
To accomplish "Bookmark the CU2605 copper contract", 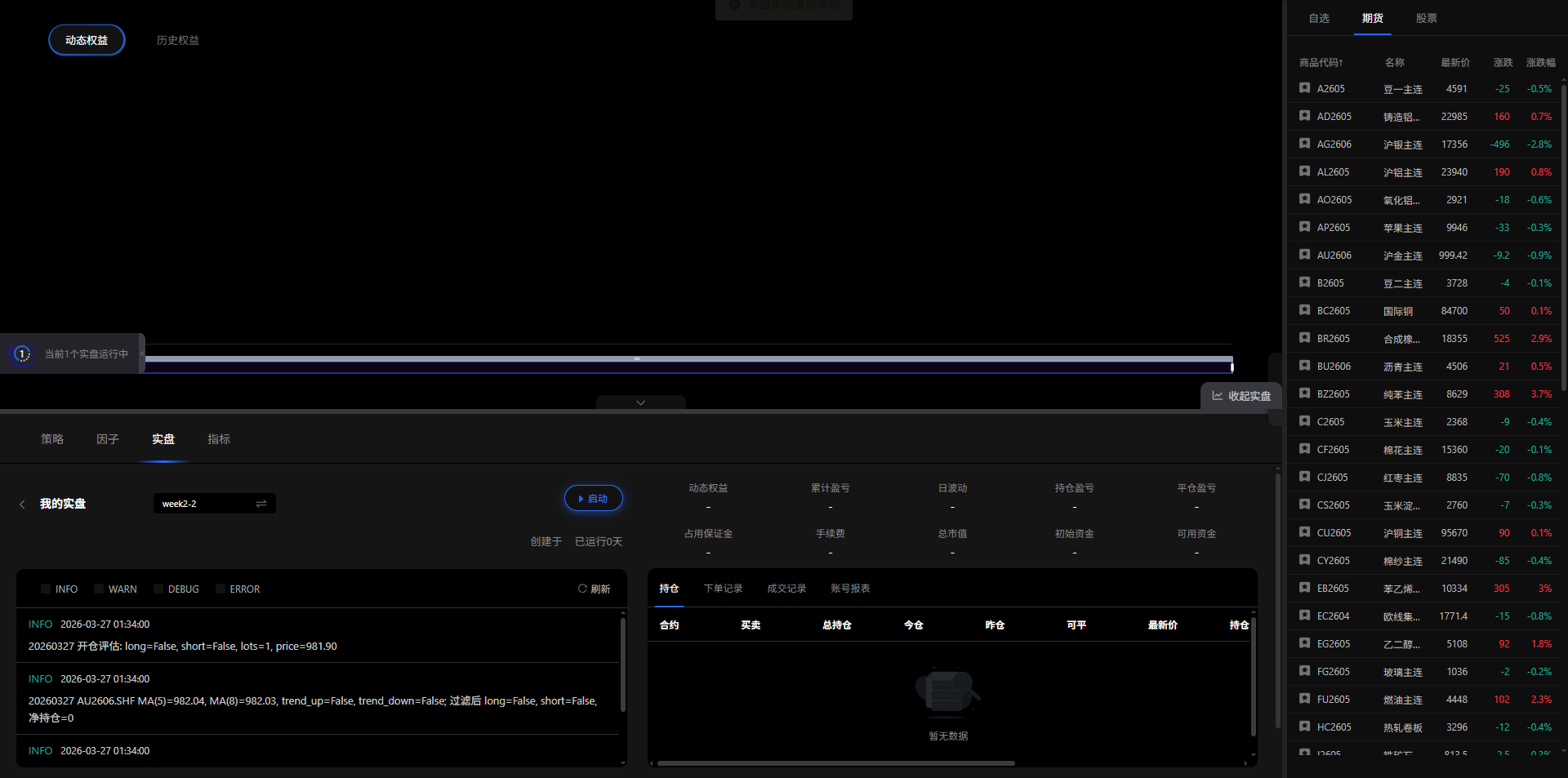I will pyautogui.click(x=1304, y=532).
